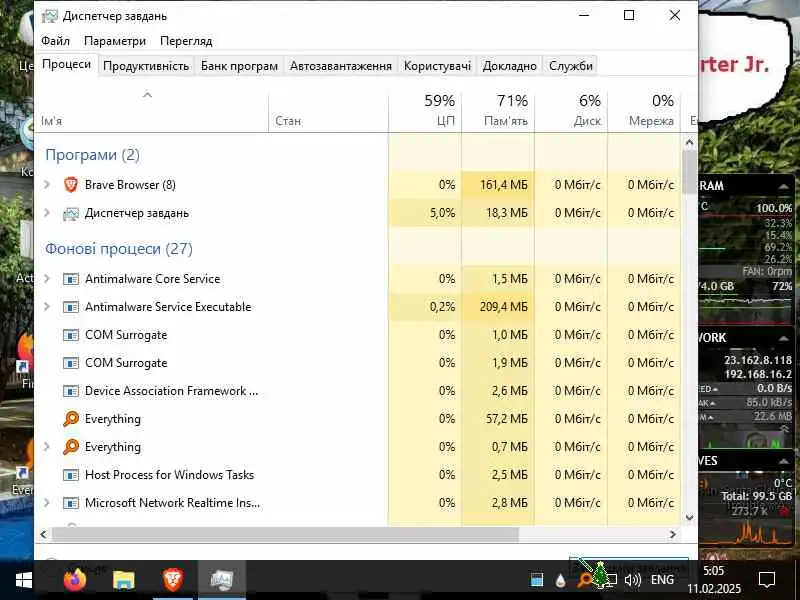Click the 209,4 МБ memory cell
Image resolution: width=800 pixels, height=600 pixels.
coord(498,307)
